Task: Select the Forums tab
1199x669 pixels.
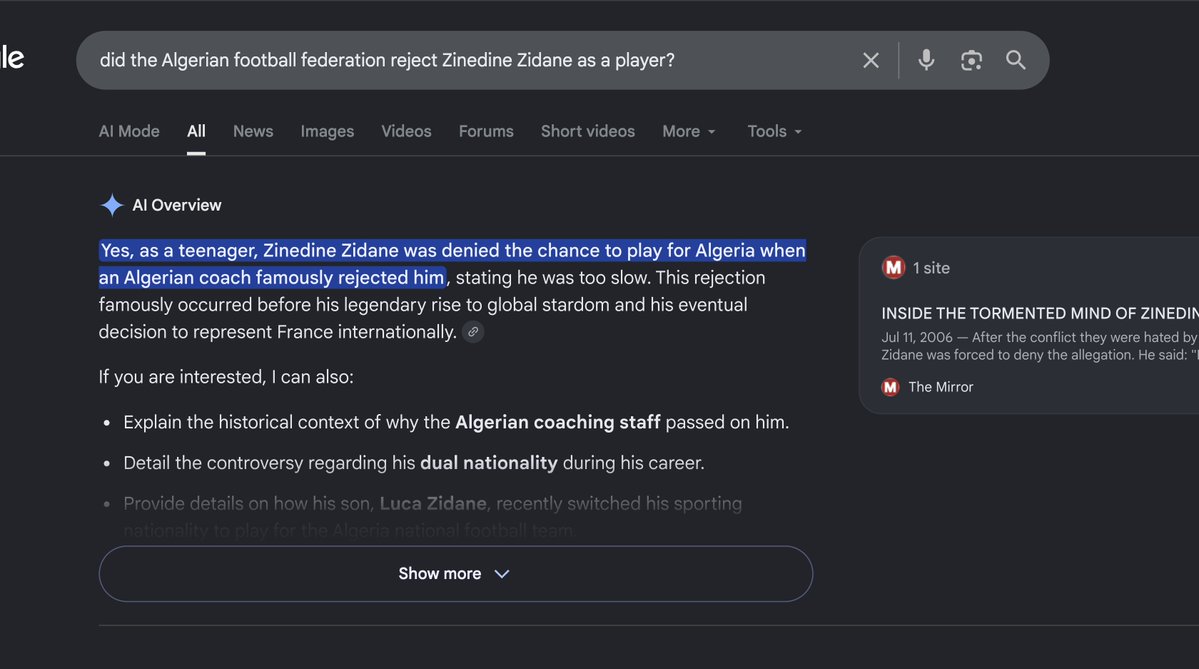Action: point(486,132)
